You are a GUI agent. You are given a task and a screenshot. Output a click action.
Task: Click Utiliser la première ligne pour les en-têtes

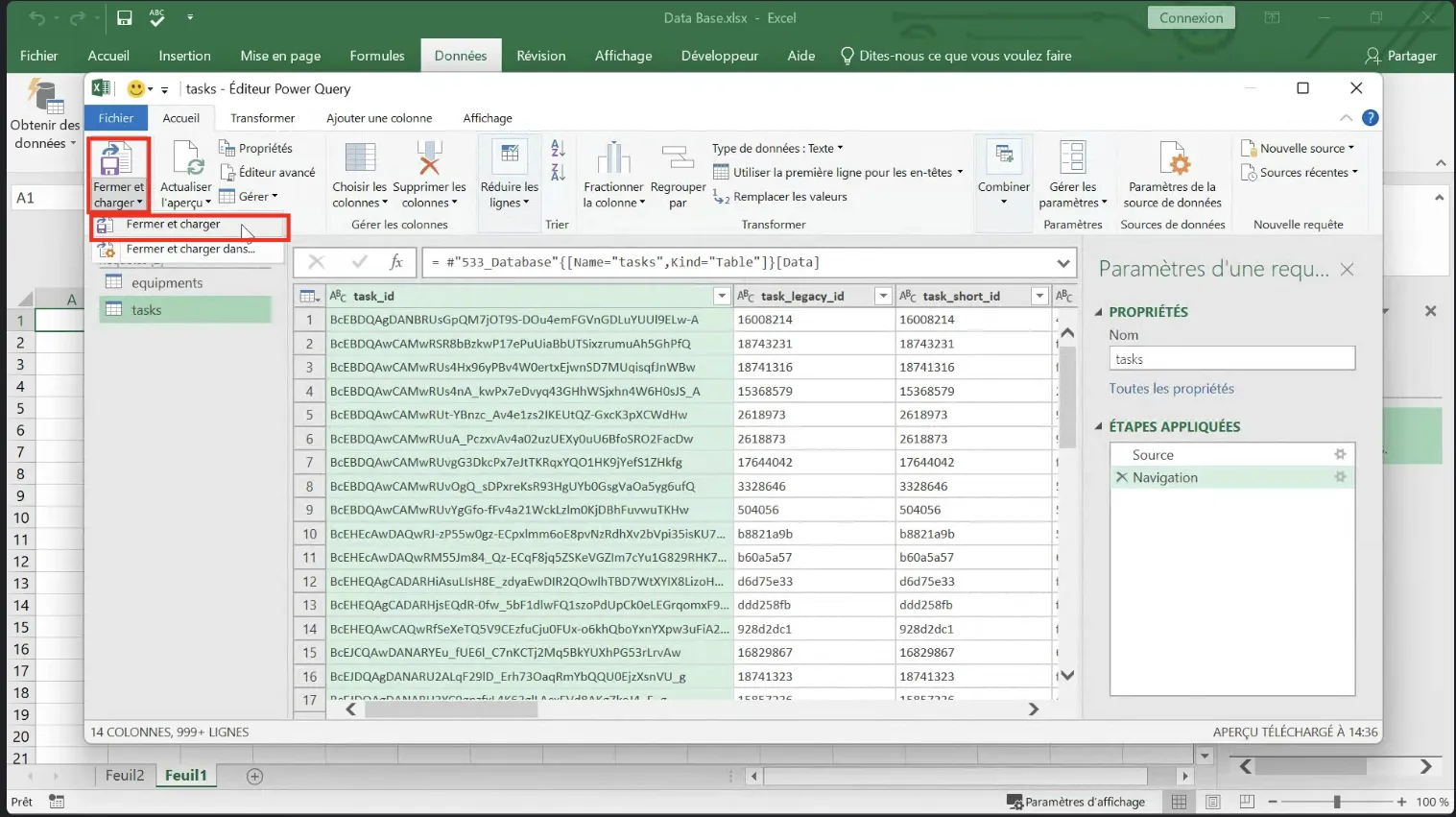837,173
